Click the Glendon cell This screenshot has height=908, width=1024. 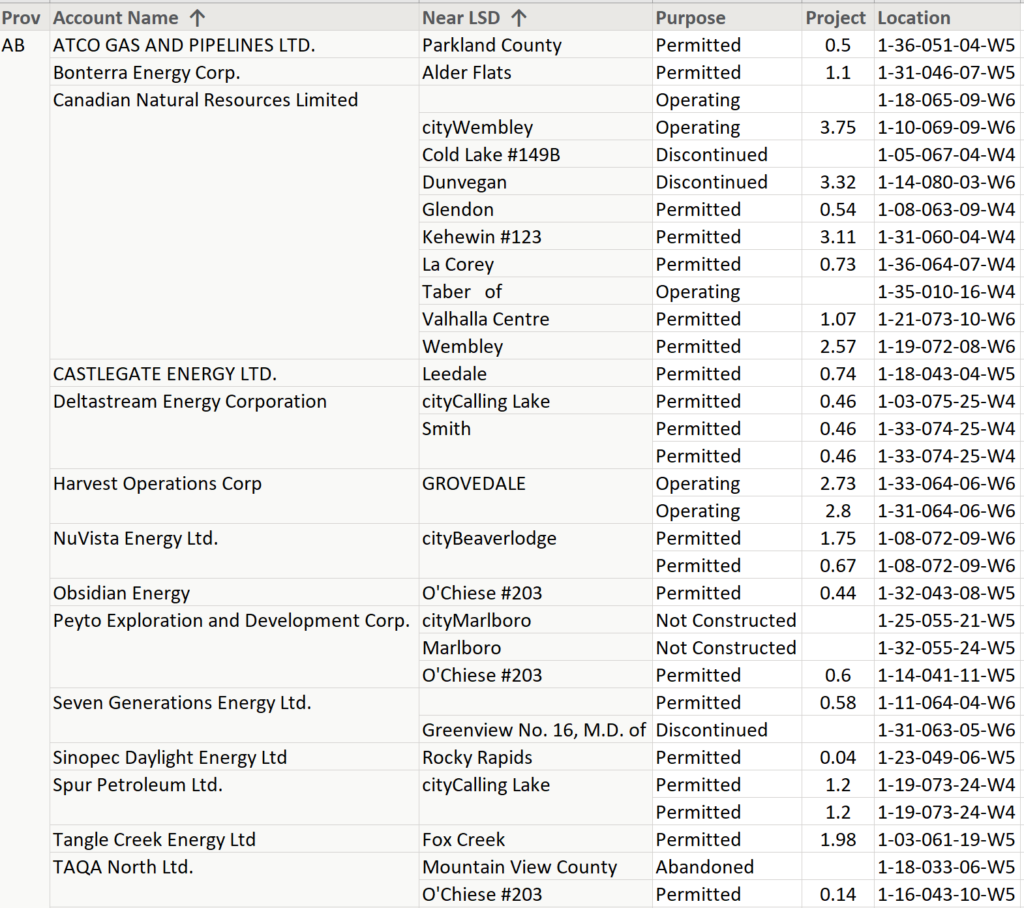coord(458,210)
